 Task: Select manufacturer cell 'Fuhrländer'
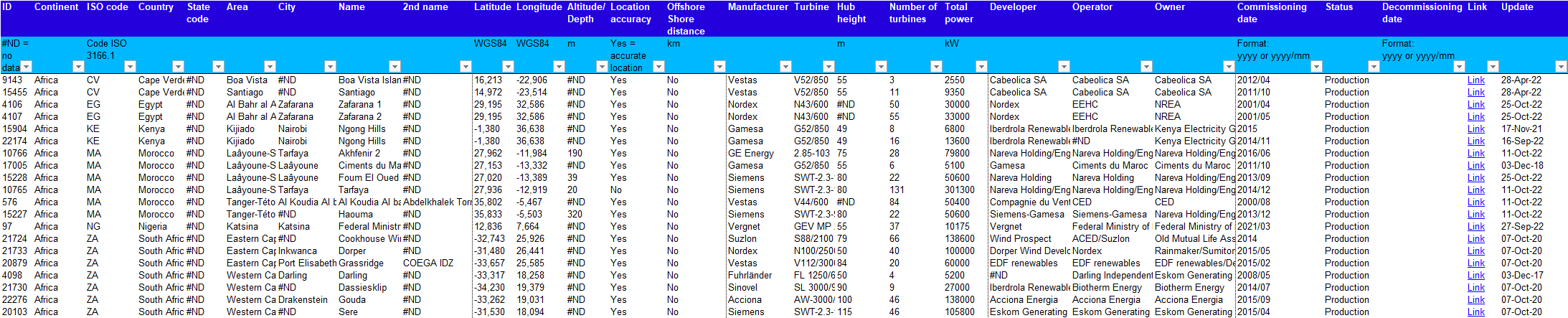click(759, 275)
